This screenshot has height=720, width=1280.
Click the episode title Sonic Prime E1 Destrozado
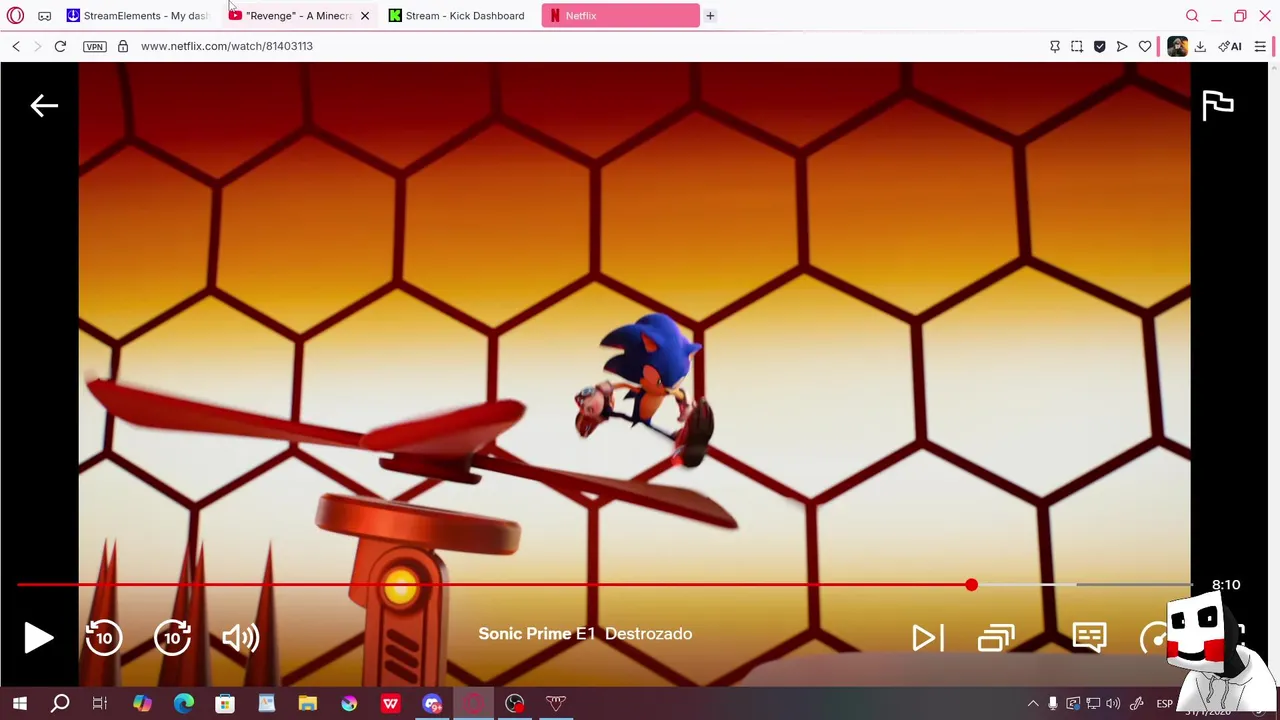585,634
